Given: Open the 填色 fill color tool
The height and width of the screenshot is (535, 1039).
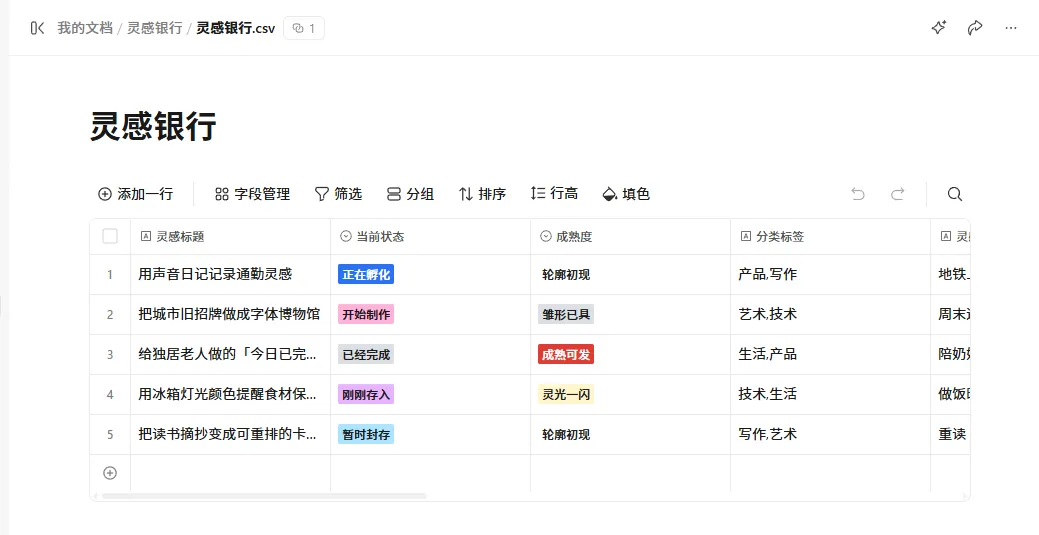Looking at the screenshot, I should 626,194.
